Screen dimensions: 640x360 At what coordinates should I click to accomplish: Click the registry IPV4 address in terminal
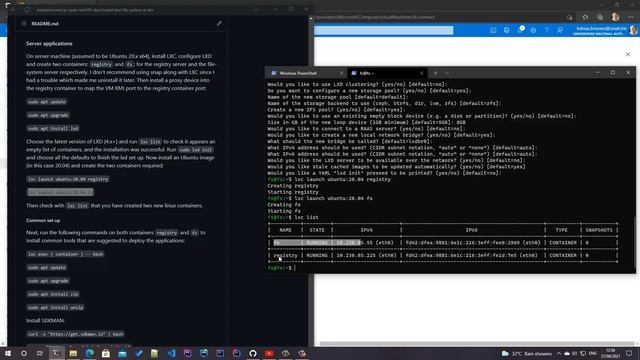click(x=366, y=256)
